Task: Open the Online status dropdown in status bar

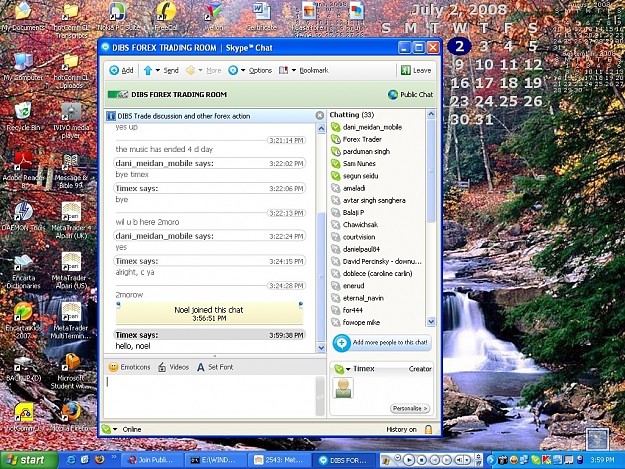Action: click(x=115, y=430)
